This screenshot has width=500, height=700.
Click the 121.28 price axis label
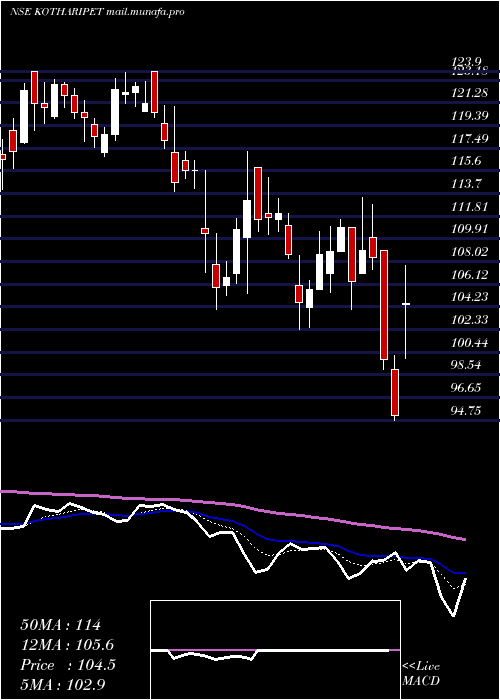click(469, 93)
